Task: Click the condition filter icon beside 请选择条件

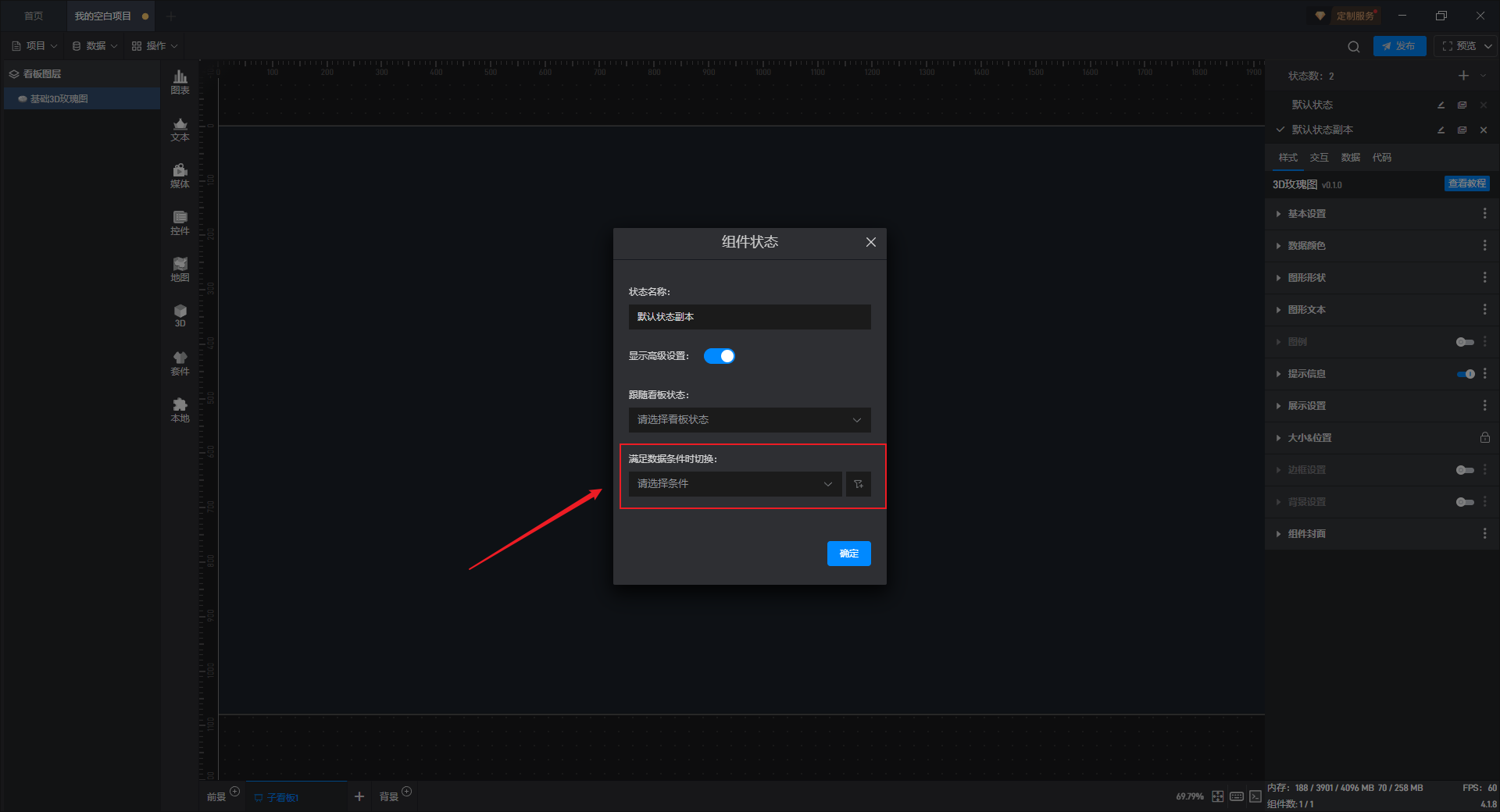Action: click(x=859, y=484)
